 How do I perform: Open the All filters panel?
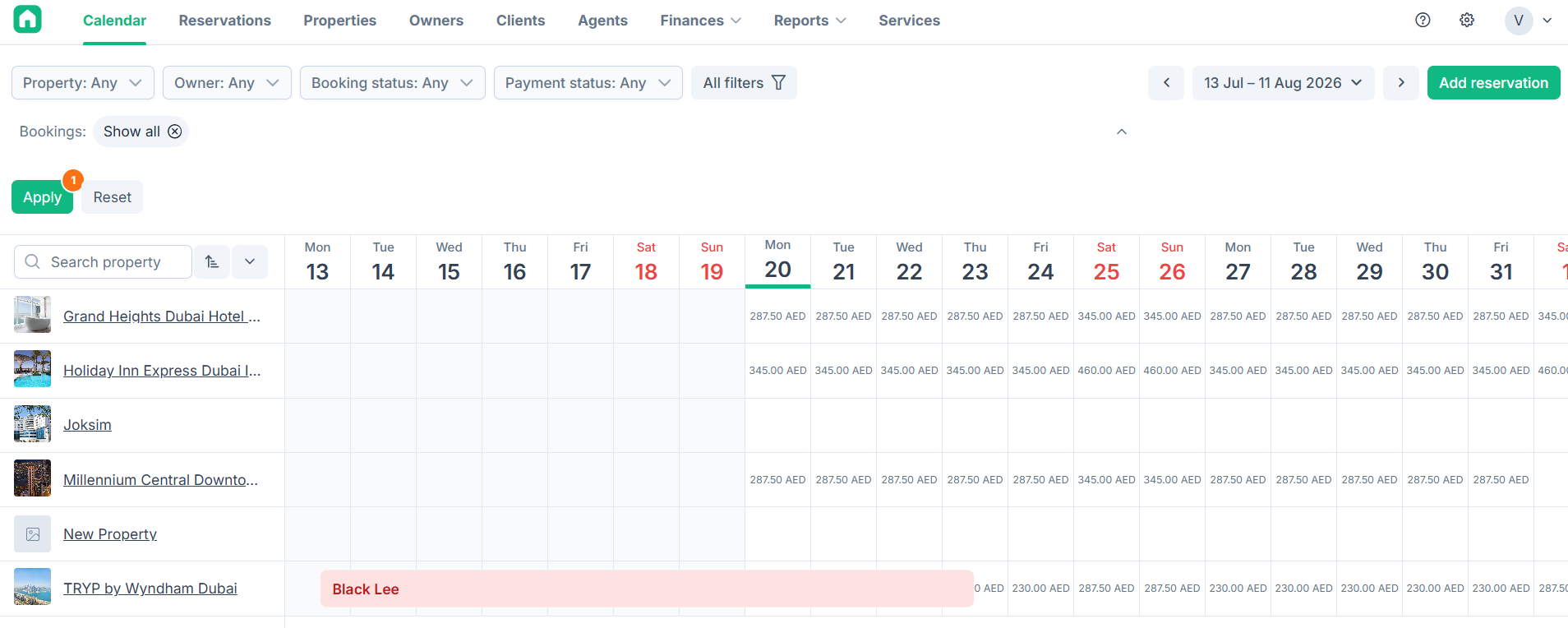745,83
